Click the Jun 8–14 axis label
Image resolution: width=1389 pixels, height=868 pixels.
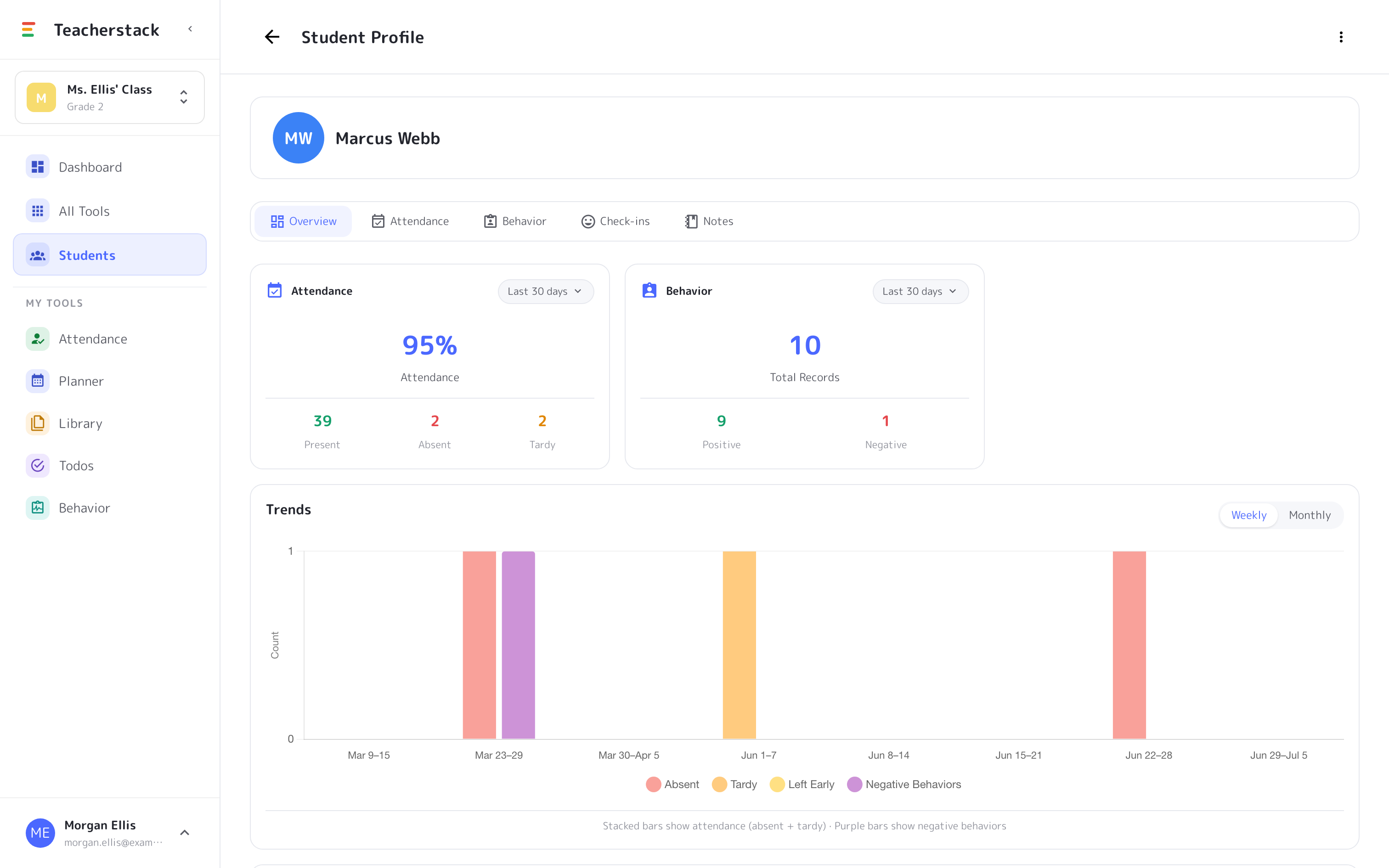888,755
